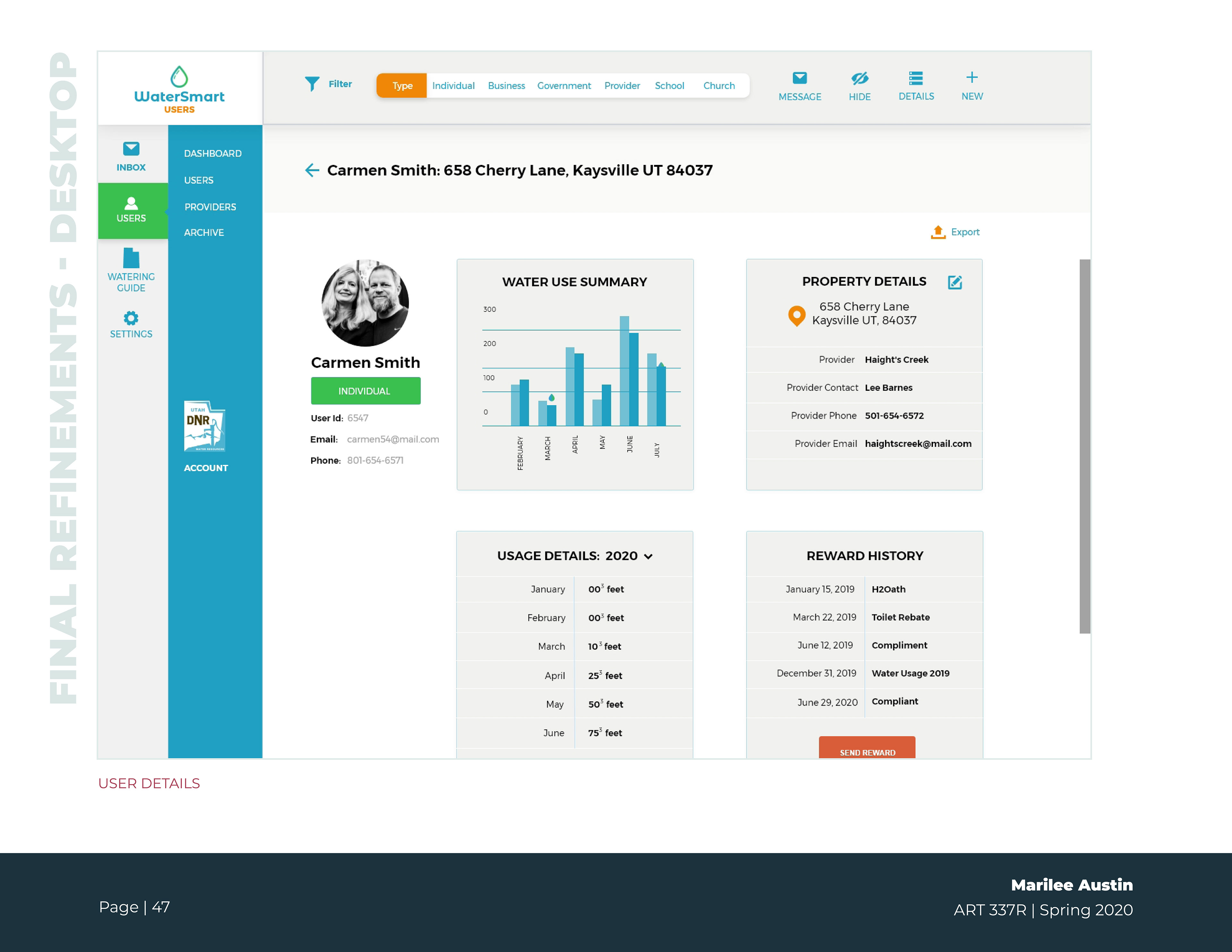Viewport: 1232px width, 952px height.
Task: Open Users in the blue submenu
Action: [199, 181]
